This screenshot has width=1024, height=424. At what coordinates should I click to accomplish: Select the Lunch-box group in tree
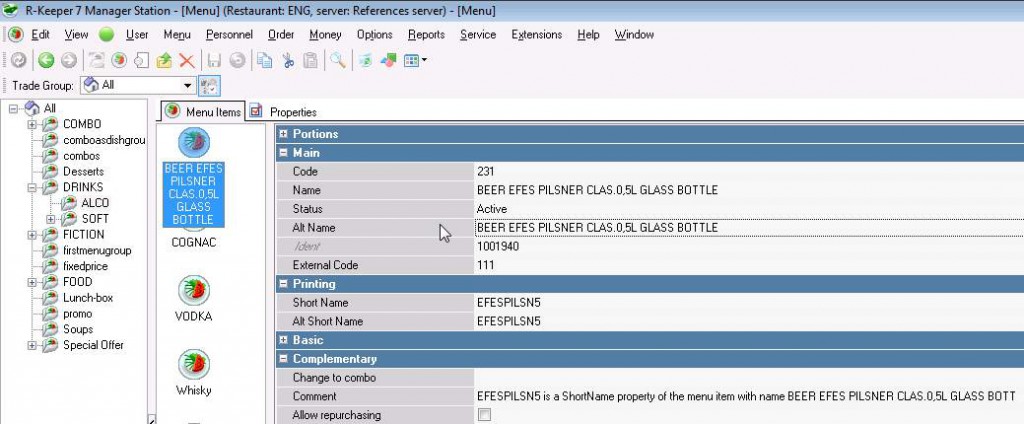point(88,298)
